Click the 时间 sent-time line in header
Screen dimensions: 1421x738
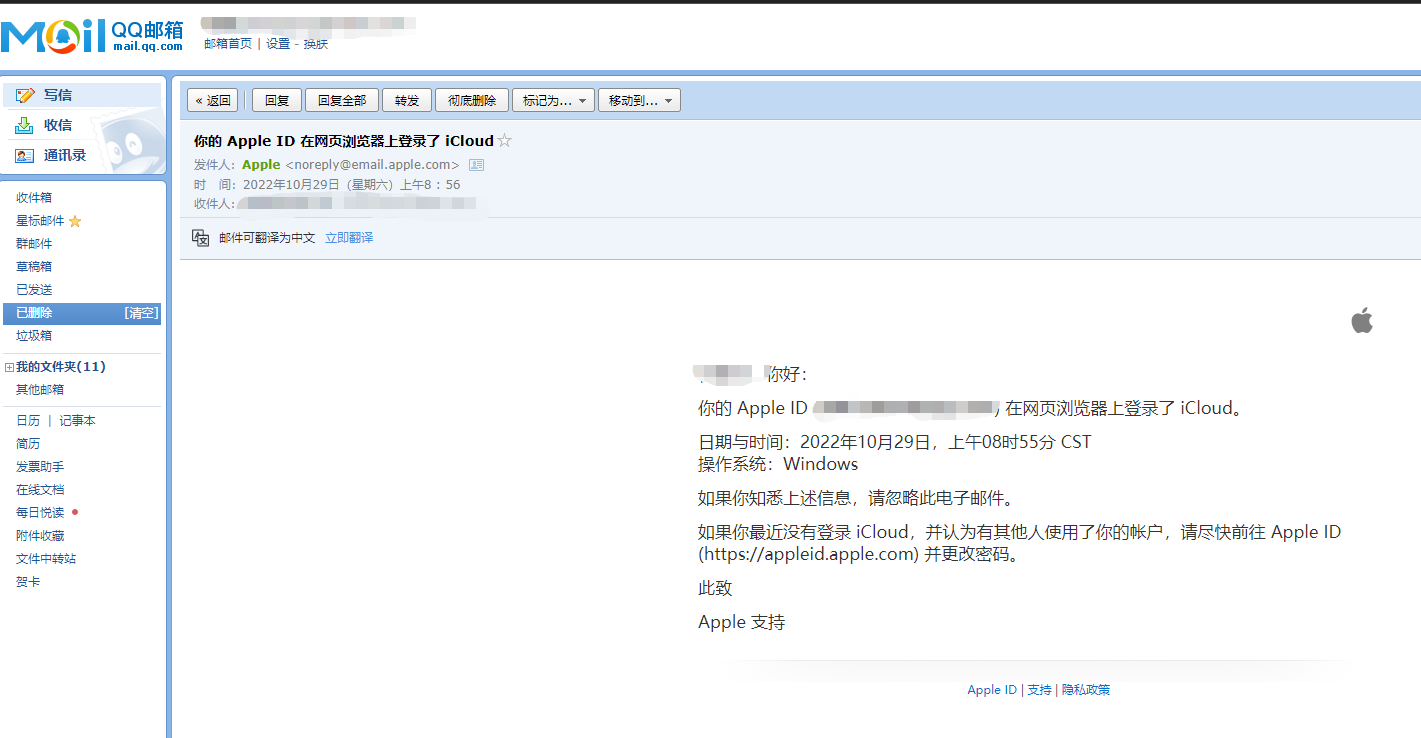327,185
